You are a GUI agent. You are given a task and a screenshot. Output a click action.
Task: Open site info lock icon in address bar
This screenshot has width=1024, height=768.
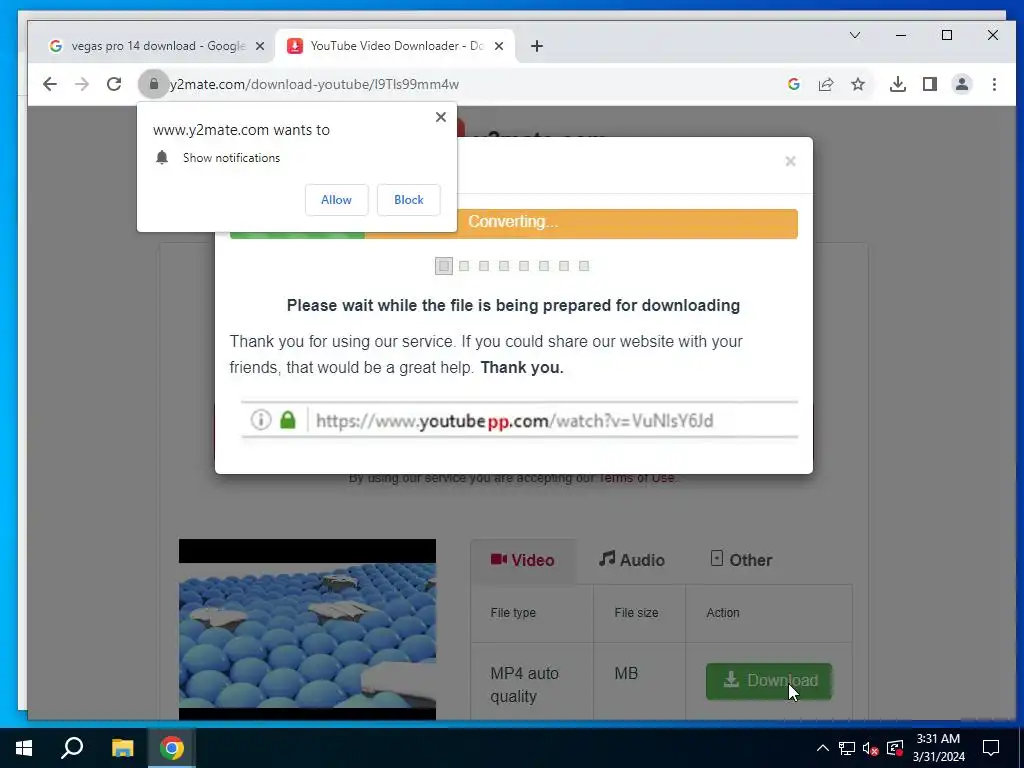coord(154,84)
